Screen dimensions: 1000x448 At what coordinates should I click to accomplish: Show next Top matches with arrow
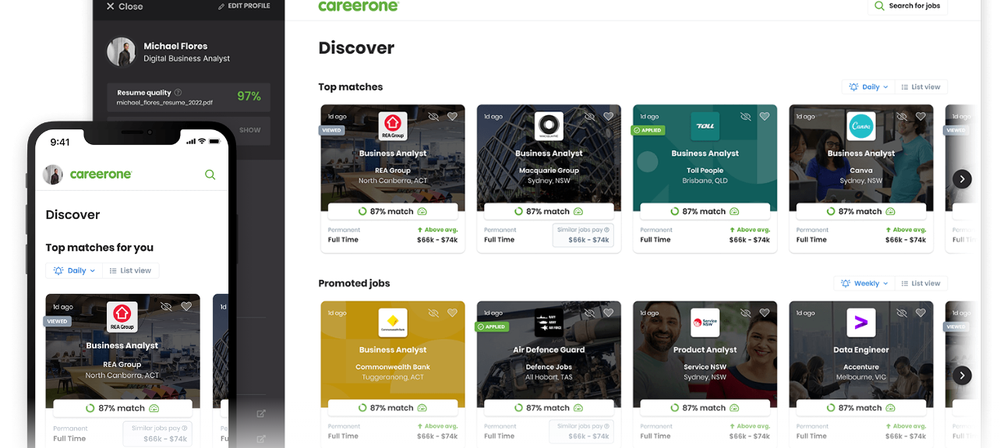click(x=962, y=179)
